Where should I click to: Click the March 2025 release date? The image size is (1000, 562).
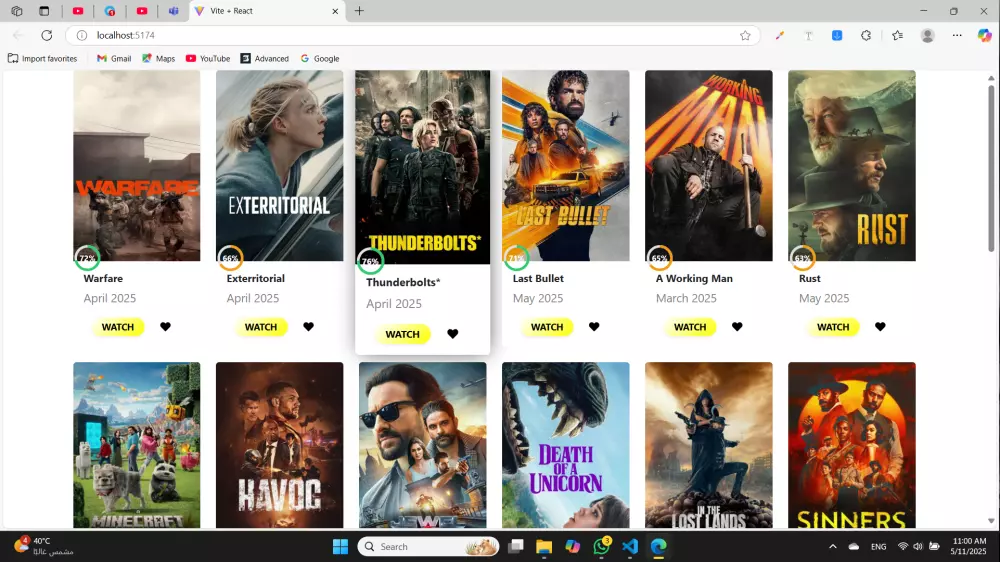point(686,299)
